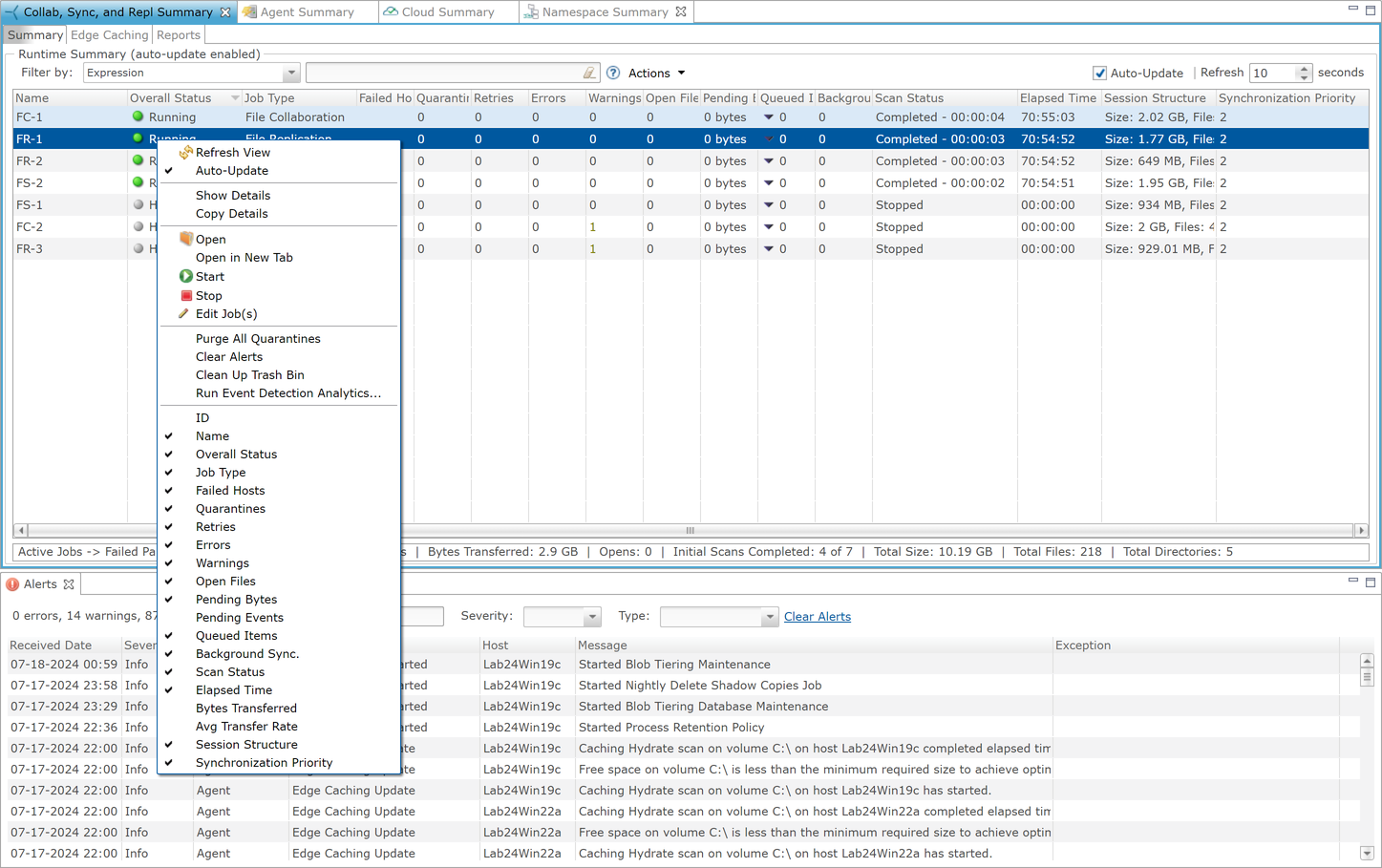The image size is (1382, 868).
Task: Click the clear filter eraser icon
Action: 589,73
